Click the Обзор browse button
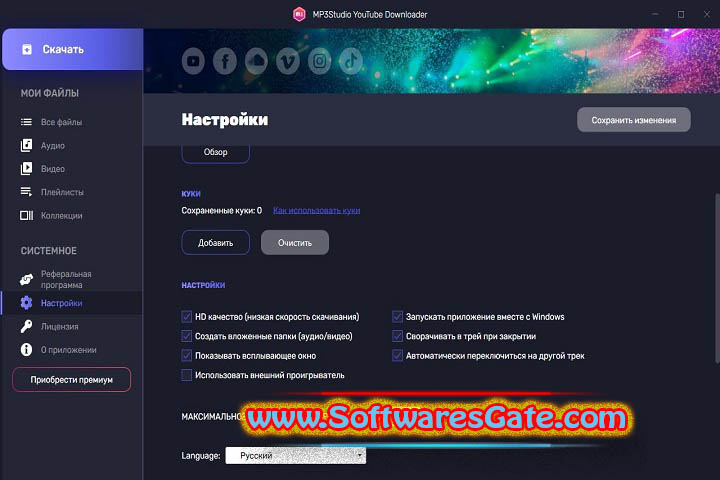This screenshot has height=480, width=720. point(215,152)
